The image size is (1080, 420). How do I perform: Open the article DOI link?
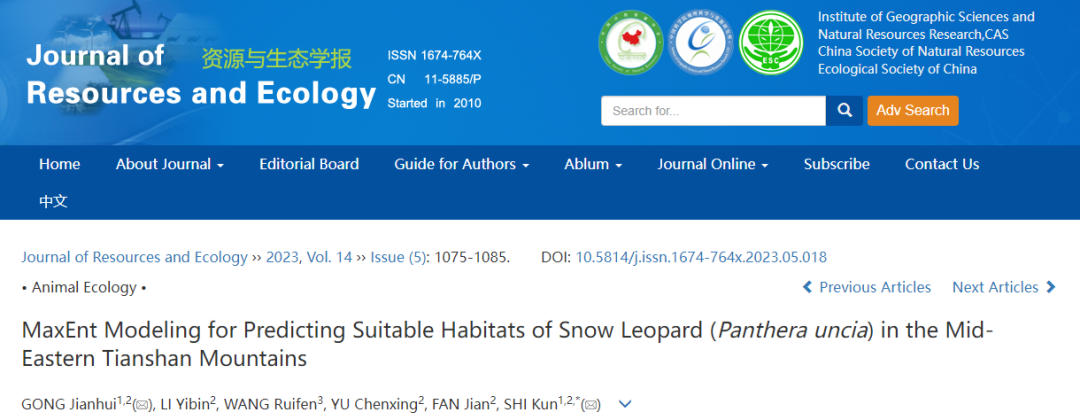click(701, 257)
